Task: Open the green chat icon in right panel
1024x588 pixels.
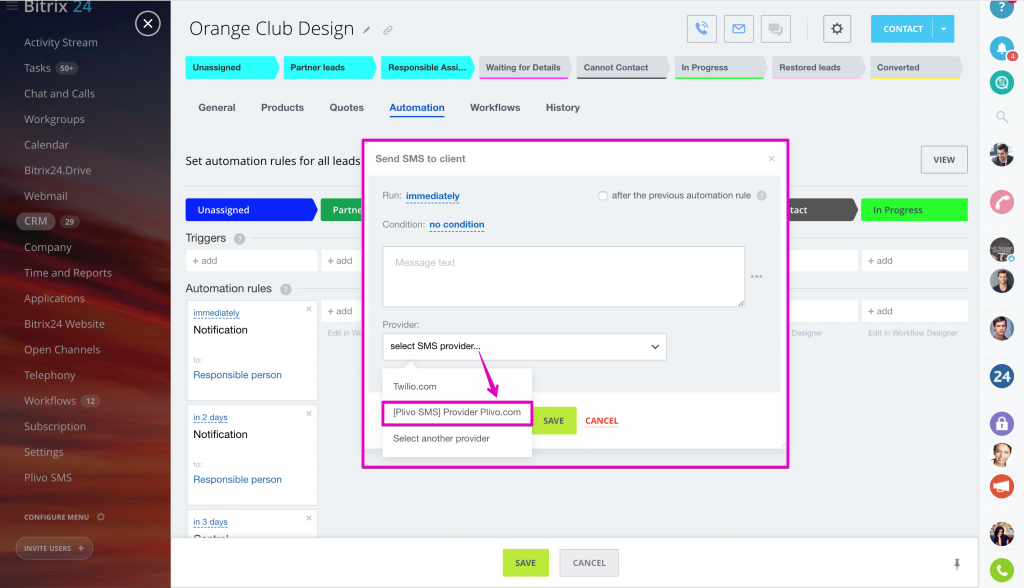Action: [x=1001, y=82]
